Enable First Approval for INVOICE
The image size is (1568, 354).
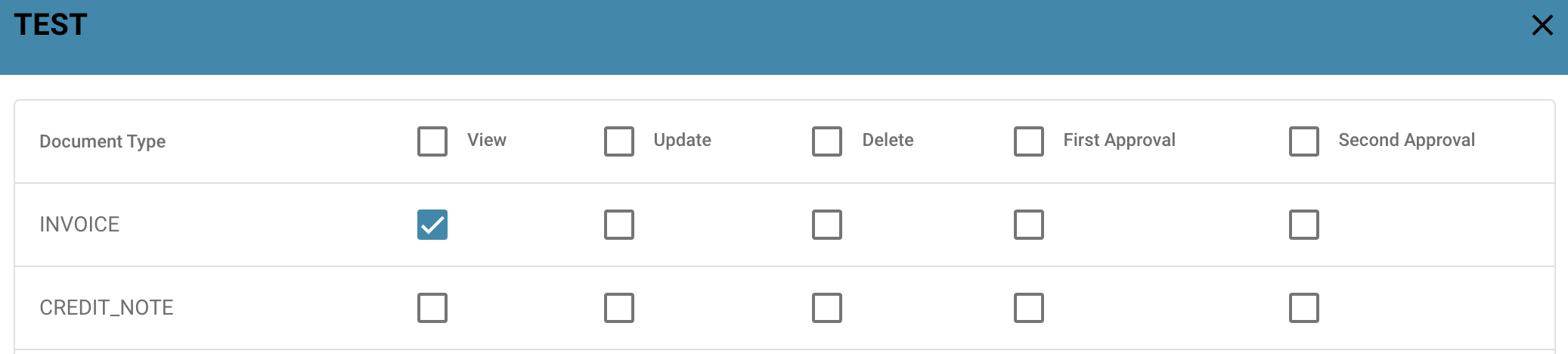coord(1029,225)
